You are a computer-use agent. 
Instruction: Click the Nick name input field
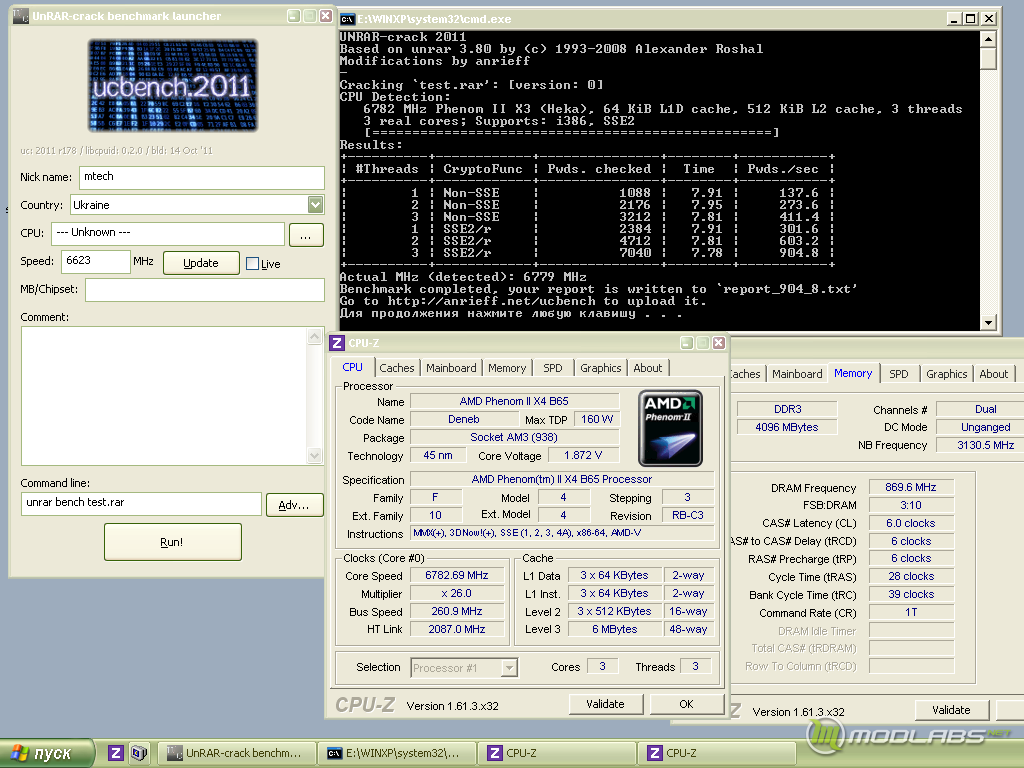click(201, 177)
